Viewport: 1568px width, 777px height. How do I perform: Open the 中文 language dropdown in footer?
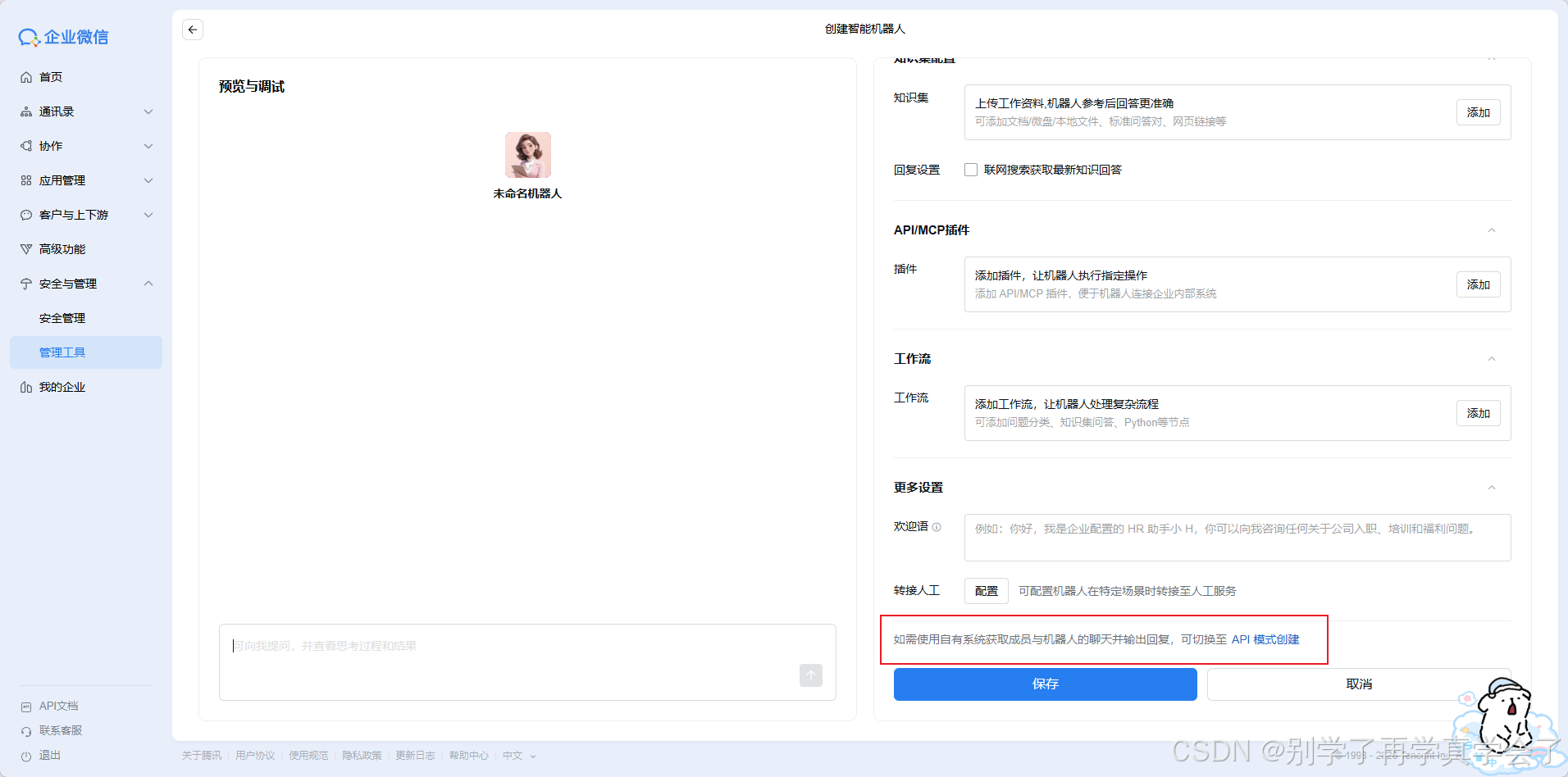pos(518,755)
